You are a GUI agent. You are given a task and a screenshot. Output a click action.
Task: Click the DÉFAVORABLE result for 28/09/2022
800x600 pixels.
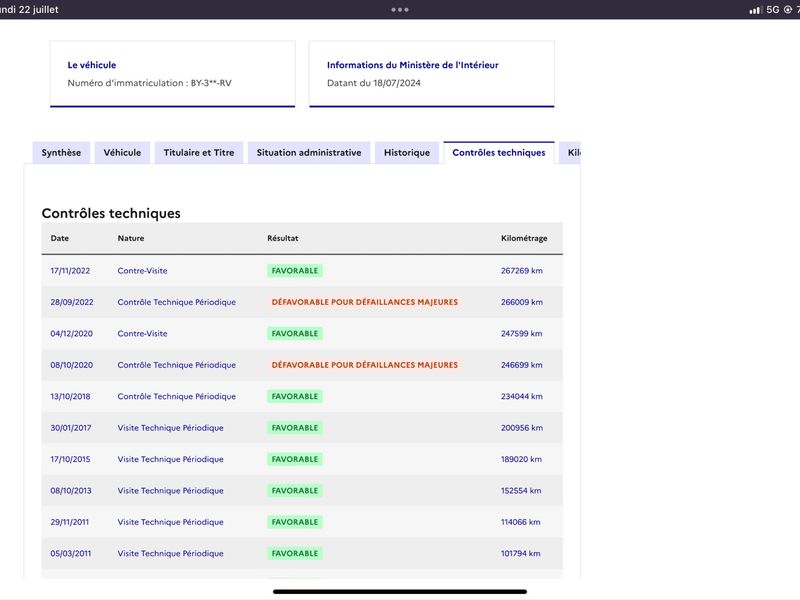(x=365, y=302)
